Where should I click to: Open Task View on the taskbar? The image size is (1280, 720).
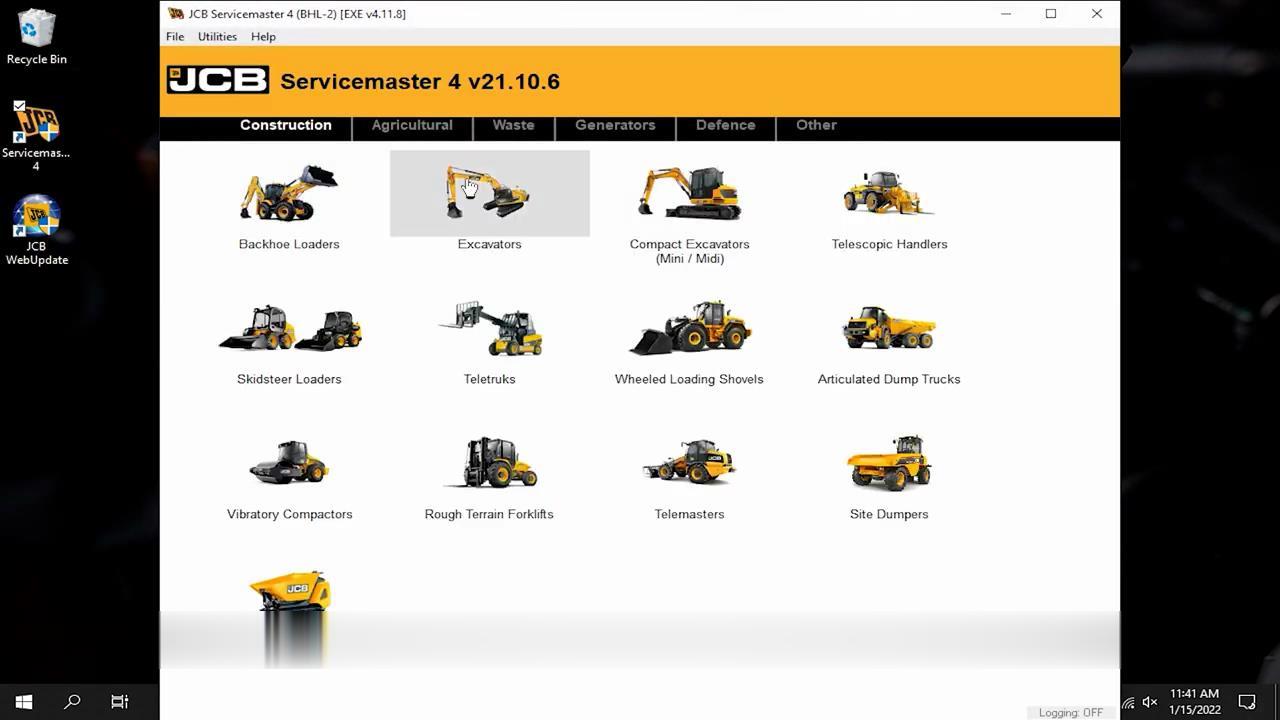(x=120, y=702)
